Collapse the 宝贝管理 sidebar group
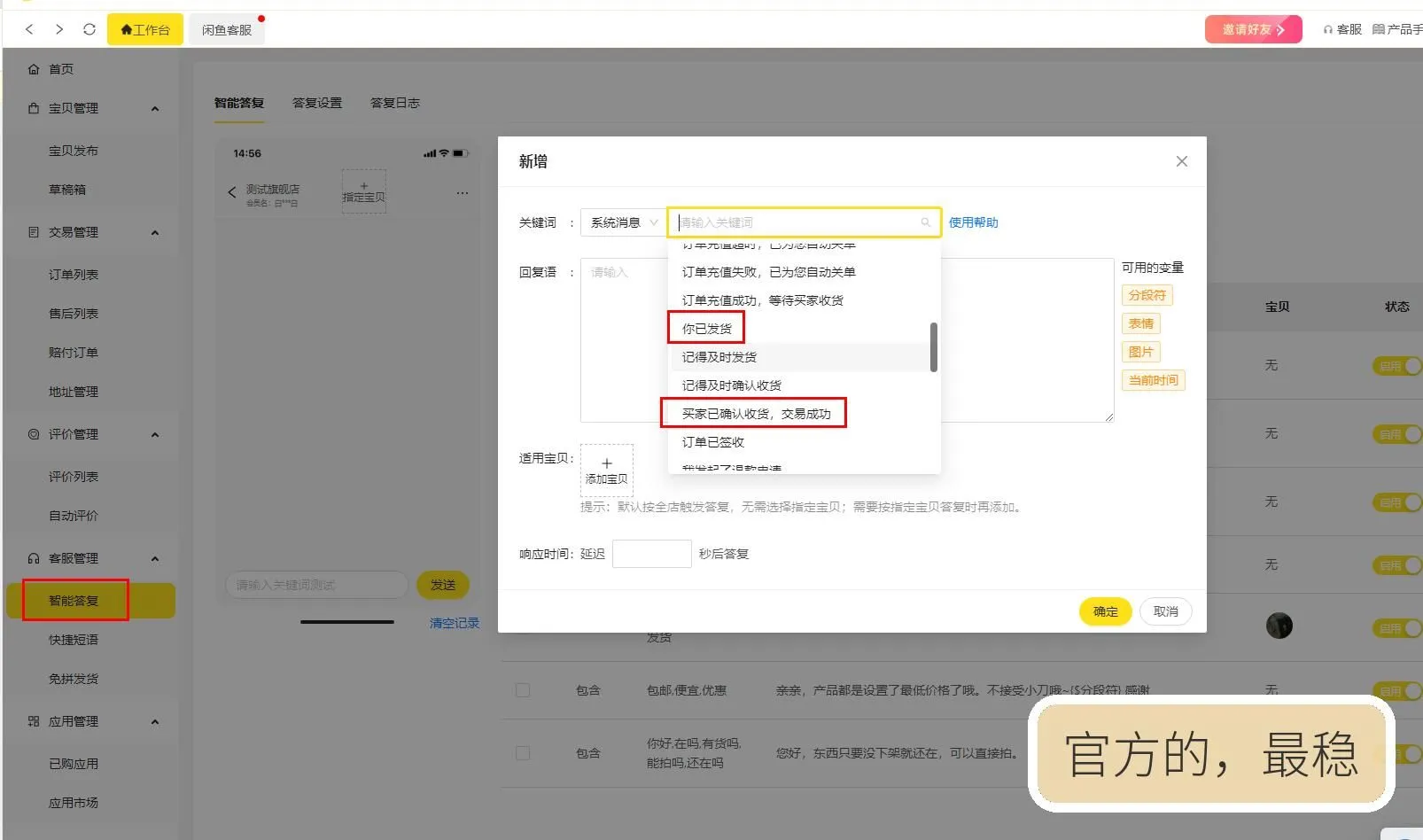Screen dimensions: 1423x840 pos(155,108)
